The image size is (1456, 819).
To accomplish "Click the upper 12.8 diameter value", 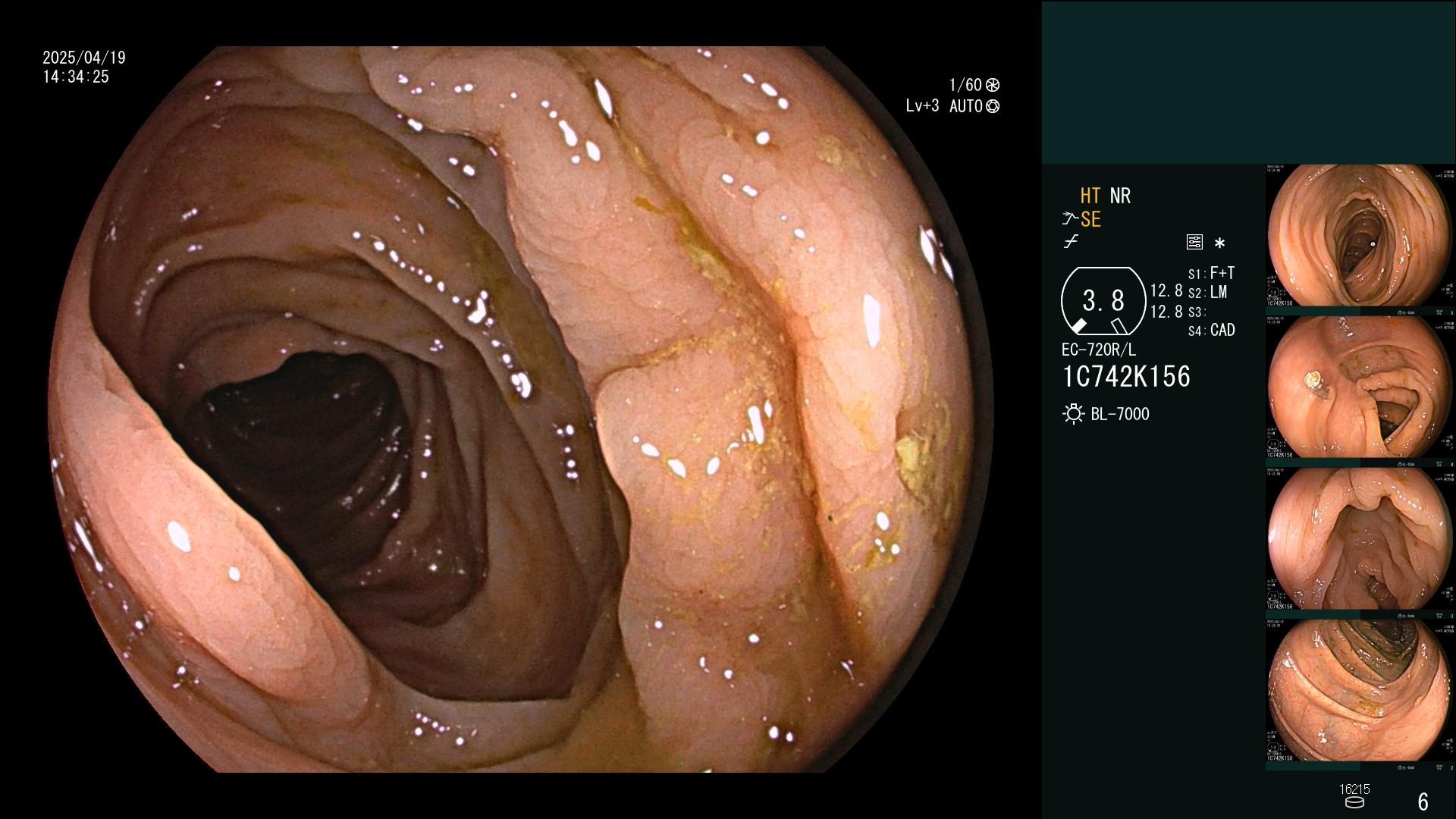I will (1166, 291).
